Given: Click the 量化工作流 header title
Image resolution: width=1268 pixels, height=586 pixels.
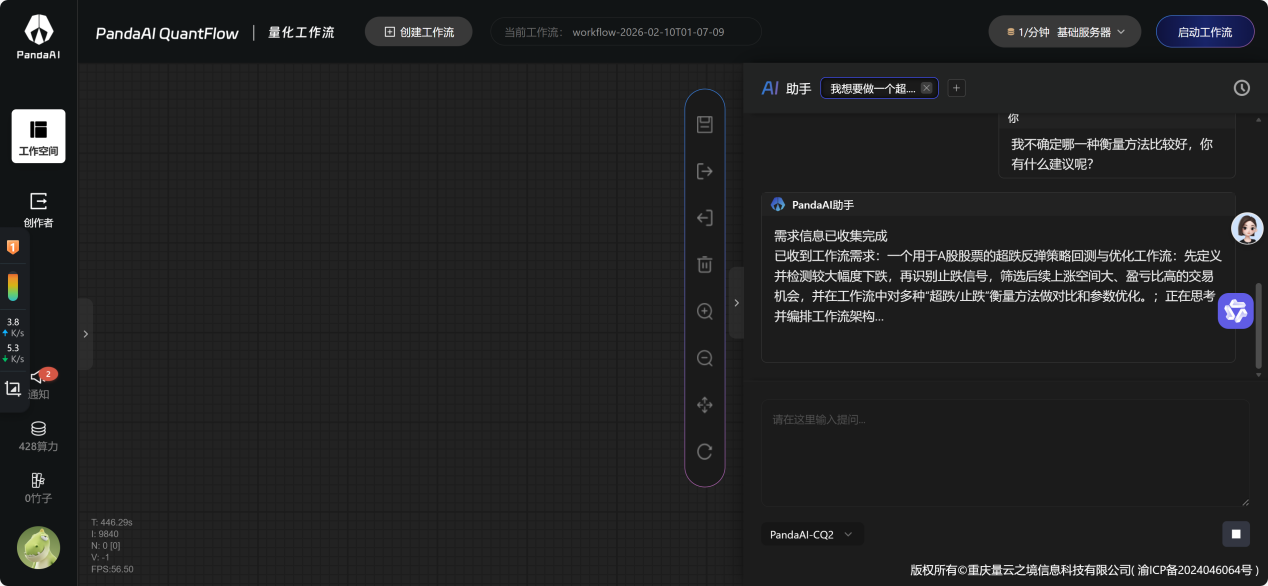Looking at the screenshot, I should tap(301, 32).
